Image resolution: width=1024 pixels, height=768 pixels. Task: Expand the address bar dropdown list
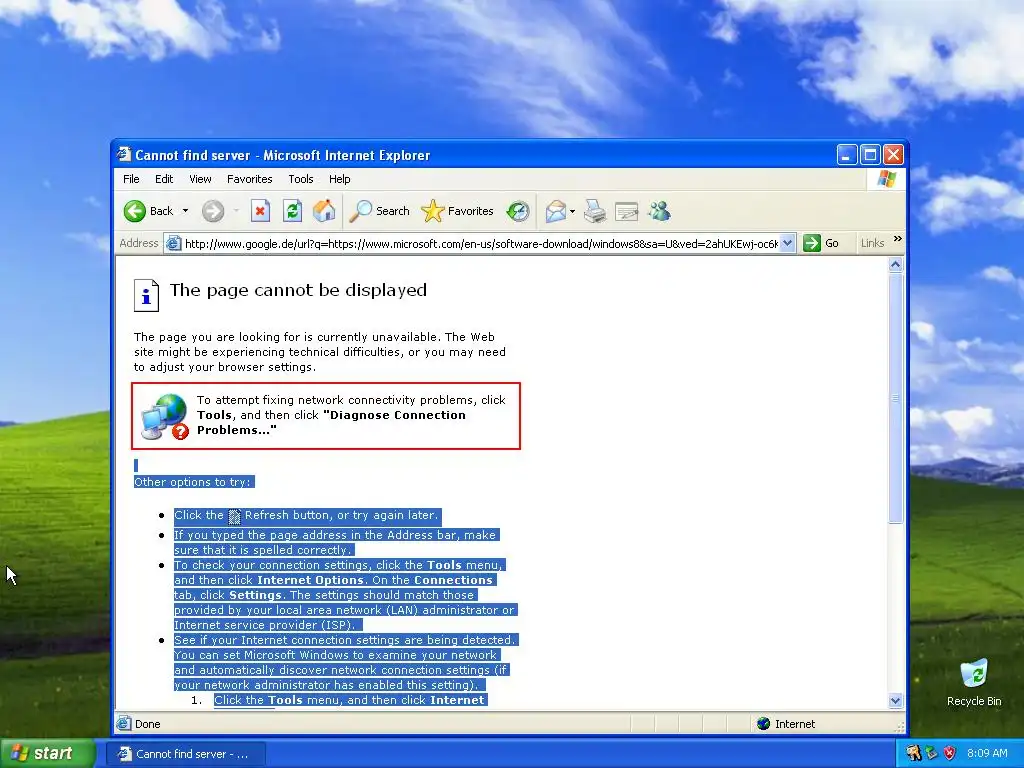click(788, 244)
